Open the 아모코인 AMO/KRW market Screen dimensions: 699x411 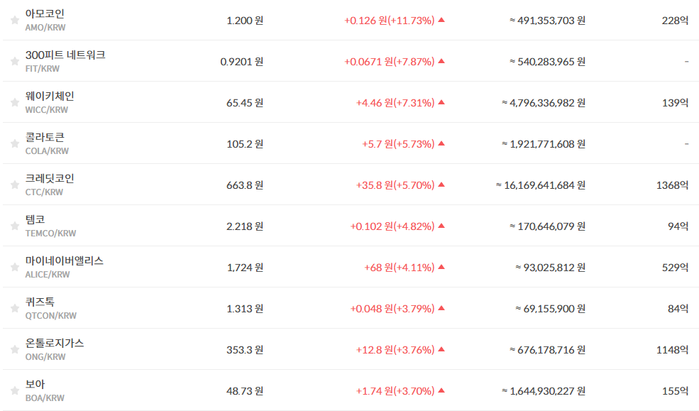[x=45, y=20]
